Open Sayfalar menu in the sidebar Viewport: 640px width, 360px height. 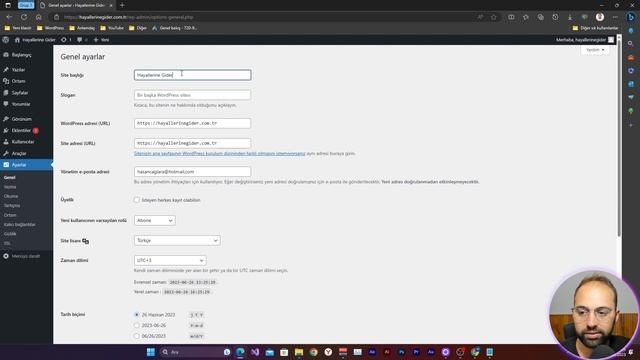27,93
